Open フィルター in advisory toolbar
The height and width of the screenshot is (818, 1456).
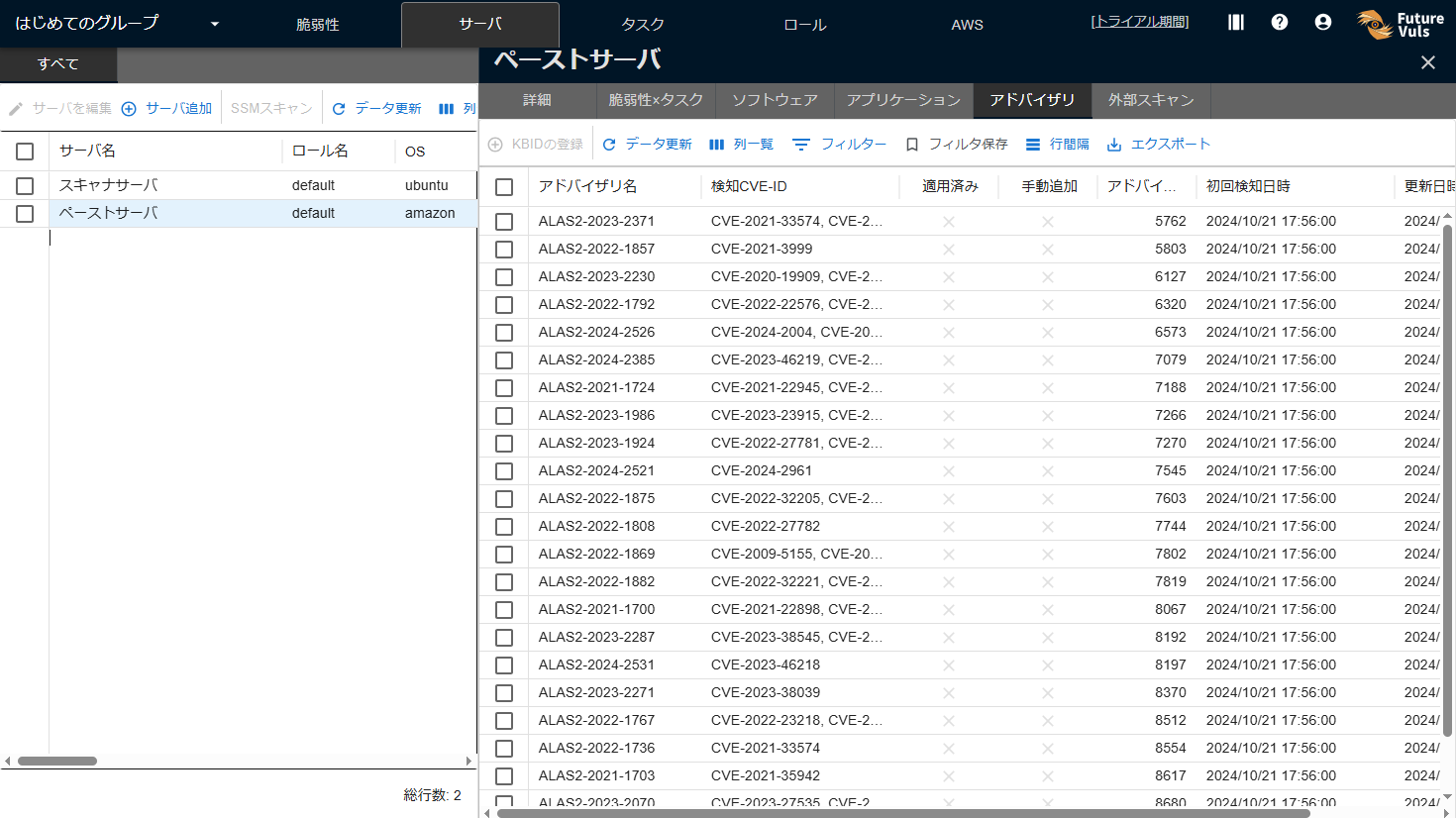[840, 144]
